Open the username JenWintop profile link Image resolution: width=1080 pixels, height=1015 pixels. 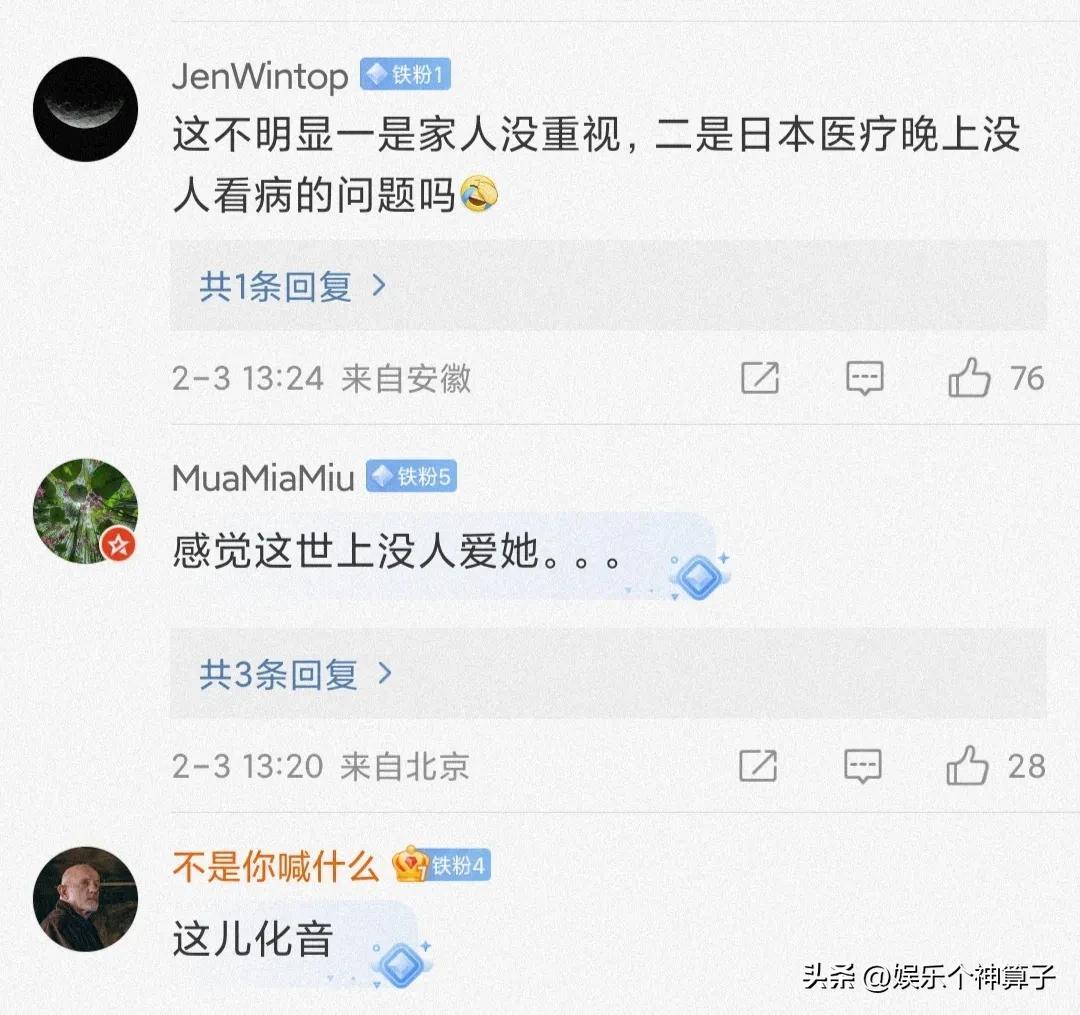tap(260, 76)
